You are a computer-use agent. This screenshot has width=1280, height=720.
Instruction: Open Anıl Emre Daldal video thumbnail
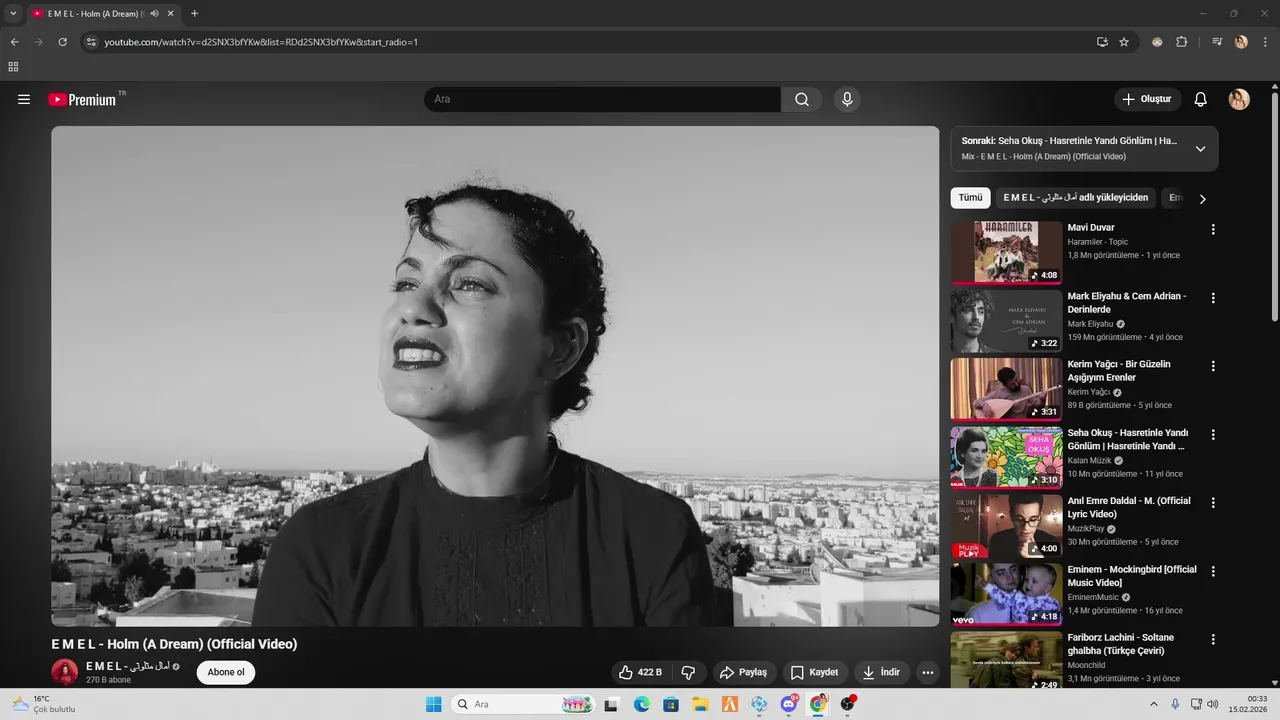click(x=1006, y=526)
